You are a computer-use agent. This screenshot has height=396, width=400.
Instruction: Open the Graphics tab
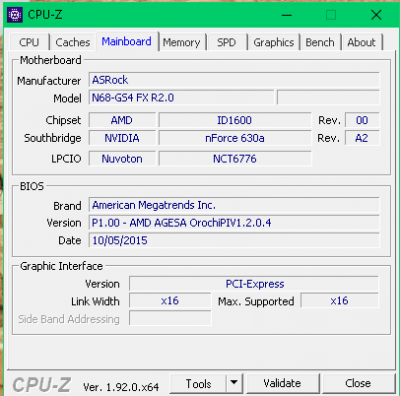[x=274, y=42]
